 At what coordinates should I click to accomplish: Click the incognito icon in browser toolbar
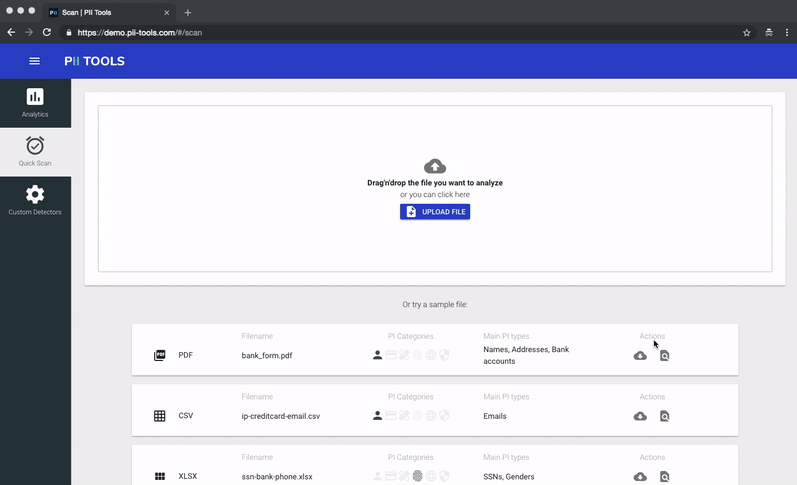click(x=769, y=33)
